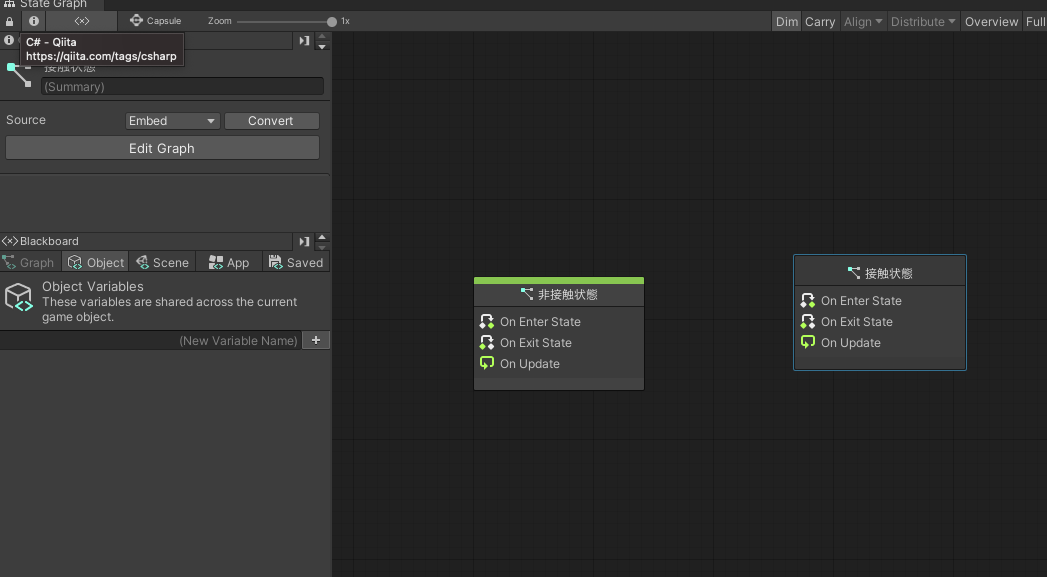Image resolution: width=1047 pixels, height=577 pixels.
Task: Toggle the lock icon in the graph toolbar
Action: coord(9,21)
